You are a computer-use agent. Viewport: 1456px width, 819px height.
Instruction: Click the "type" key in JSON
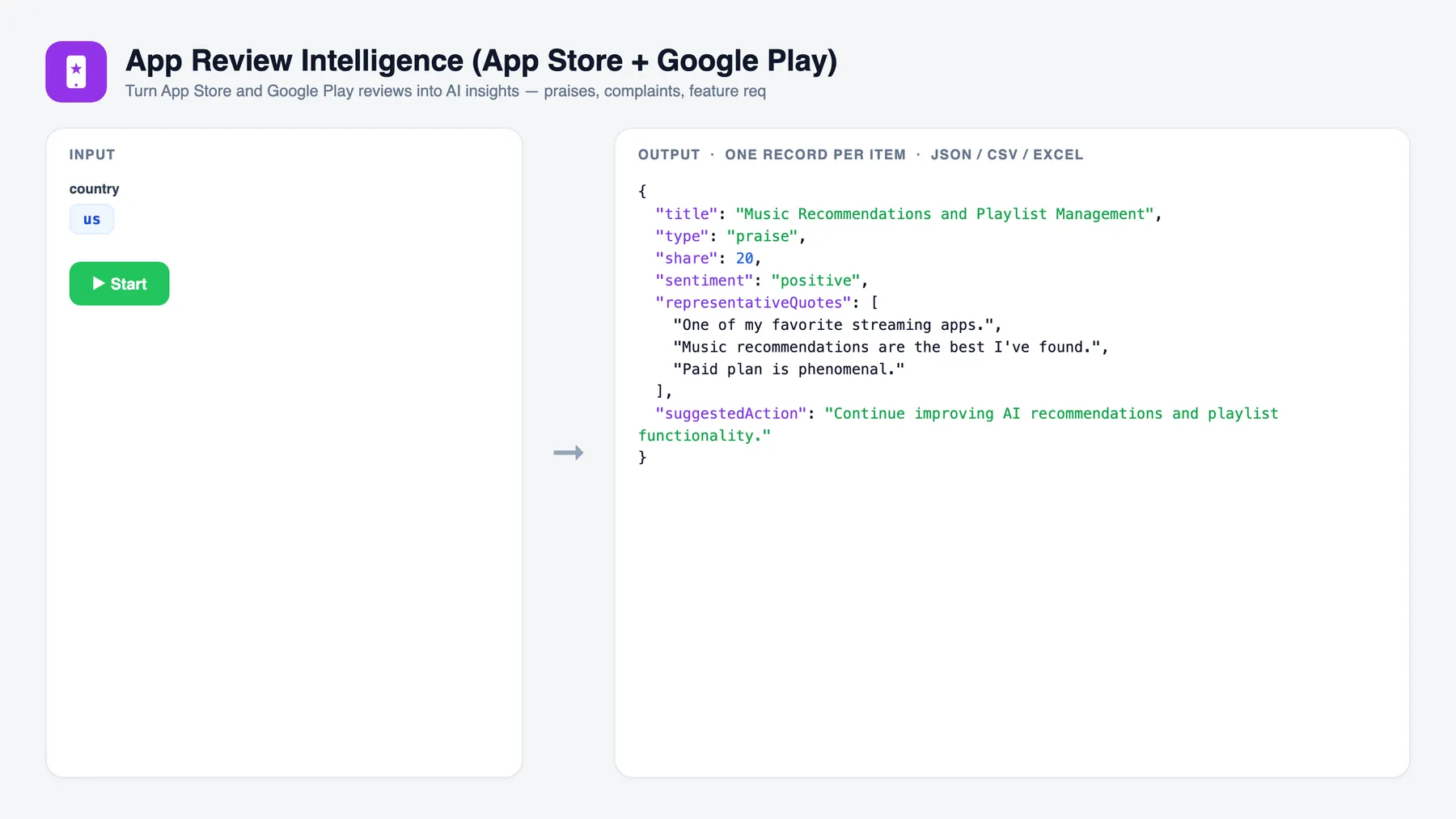pyautogui.click(x=682, y=236)
